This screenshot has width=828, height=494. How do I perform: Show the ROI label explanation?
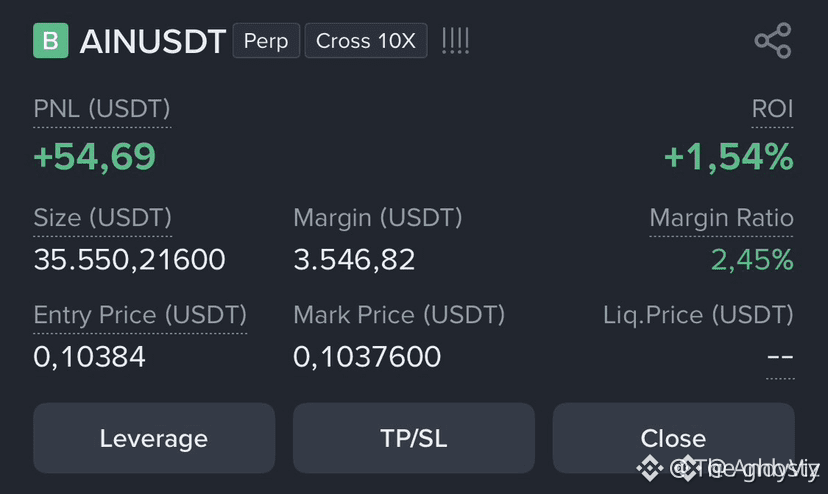click(772, 109)
